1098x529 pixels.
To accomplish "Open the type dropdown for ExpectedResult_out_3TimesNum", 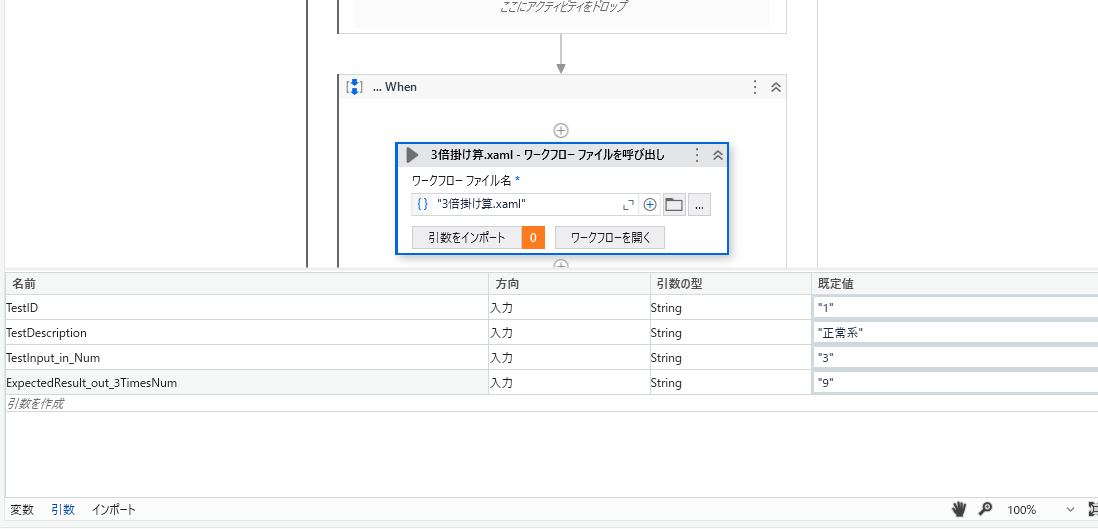I will 731,383.
